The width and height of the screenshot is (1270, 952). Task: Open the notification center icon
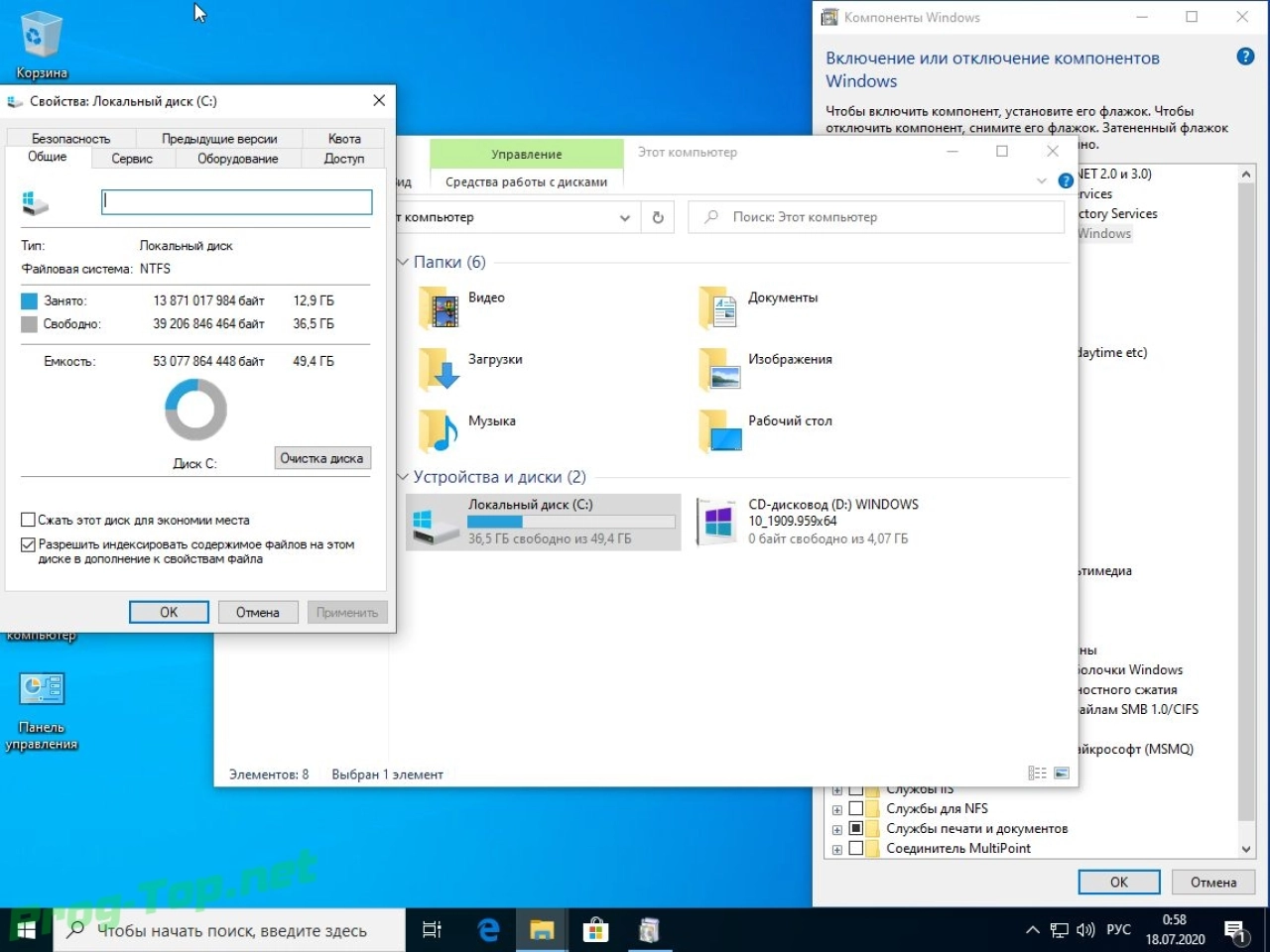click(1236, 930)
